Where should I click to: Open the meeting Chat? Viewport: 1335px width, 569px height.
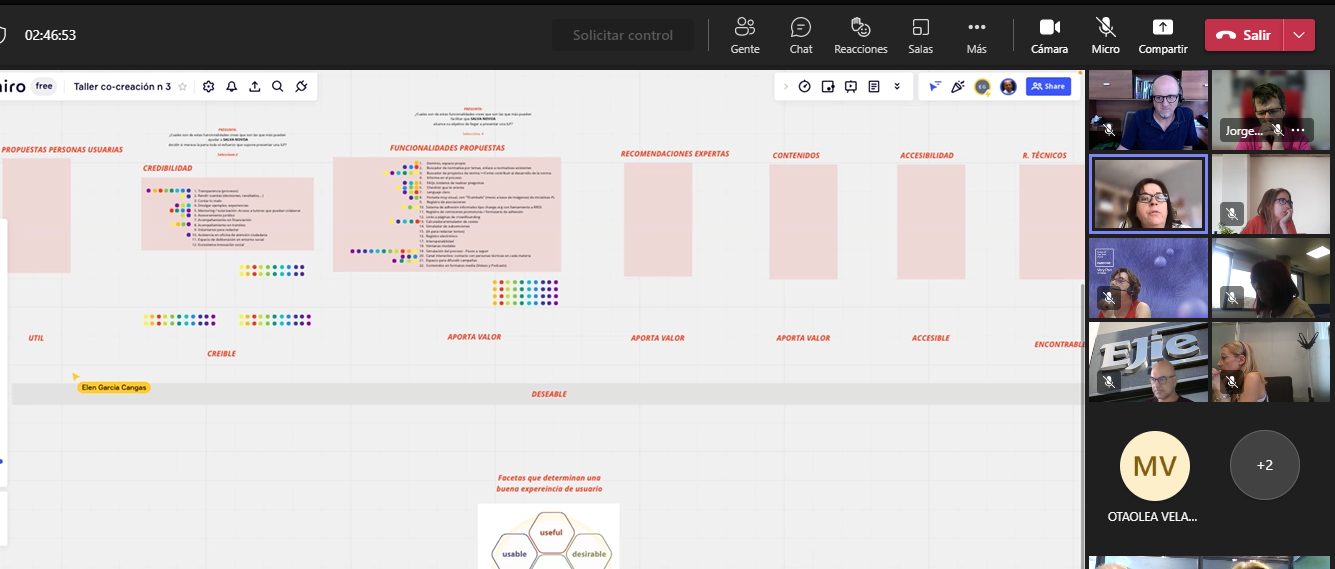coord(800,35)
